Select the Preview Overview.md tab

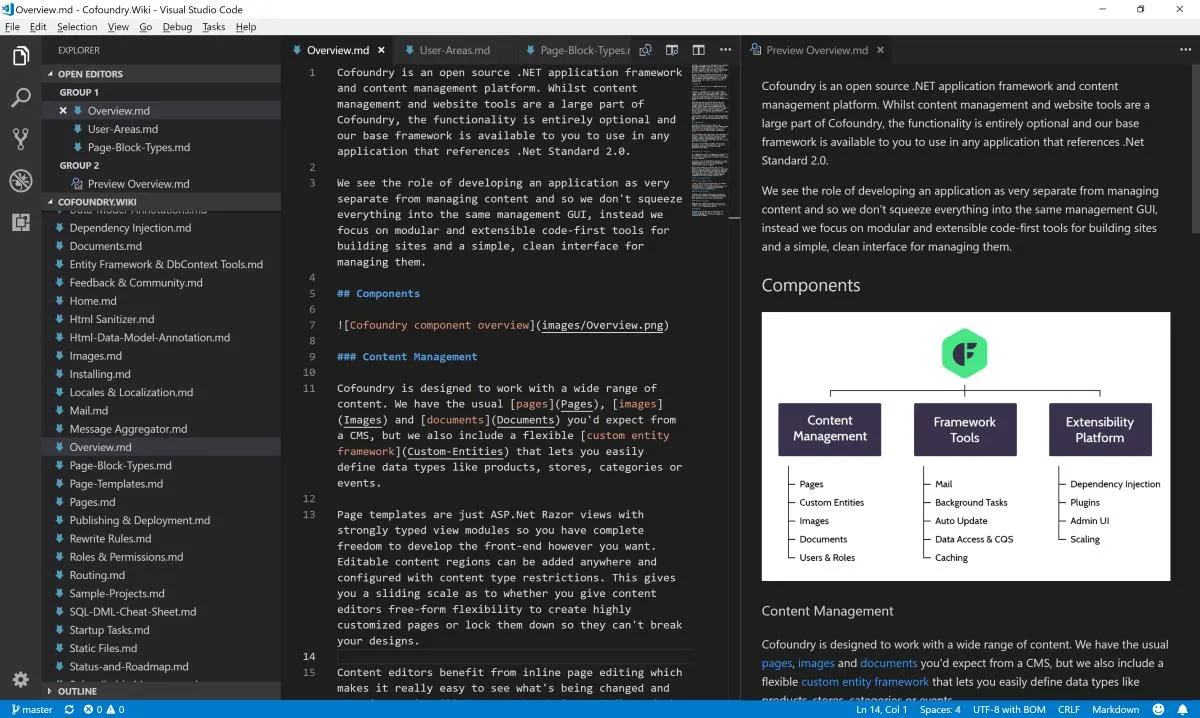click(817, 50)
